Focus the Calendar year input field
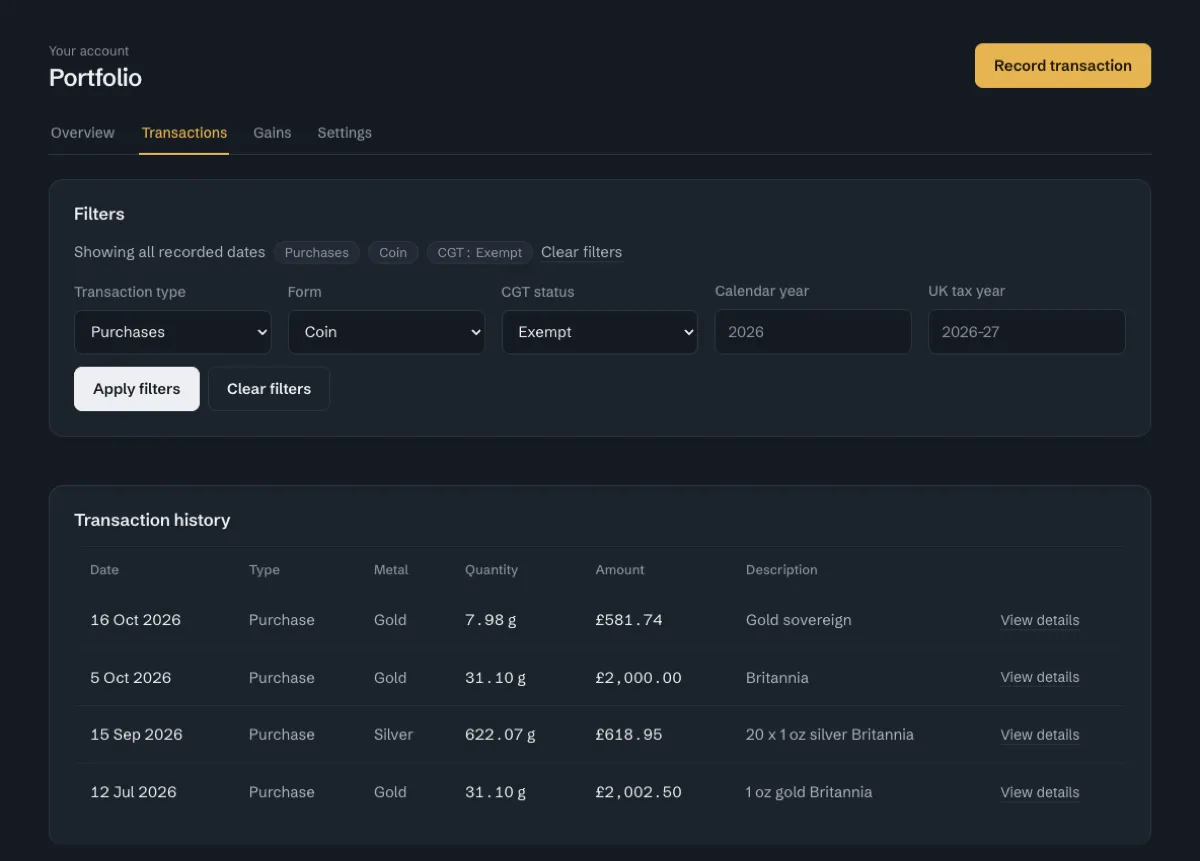1200x861 pixels. click(x=813, y=331)
